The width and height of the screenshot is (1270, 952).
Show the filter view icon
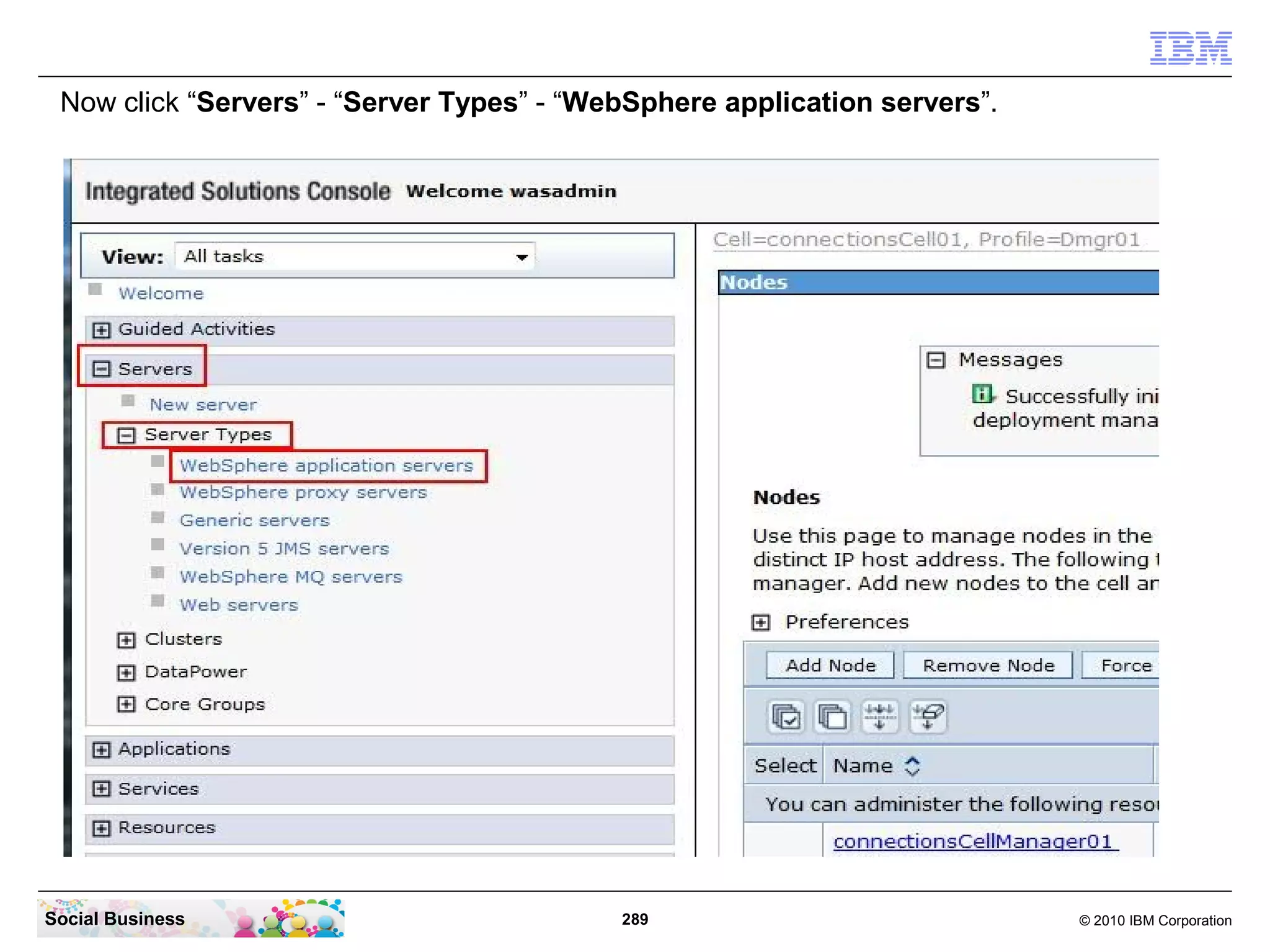coord(879,717)
